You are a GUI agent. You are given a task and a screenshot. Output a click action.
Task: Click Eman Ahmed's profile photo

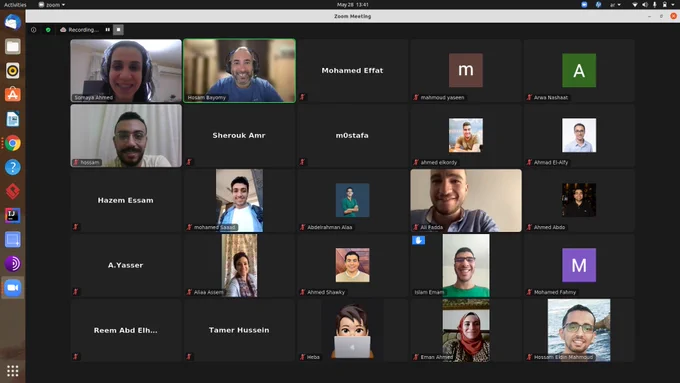coord(466,330)
